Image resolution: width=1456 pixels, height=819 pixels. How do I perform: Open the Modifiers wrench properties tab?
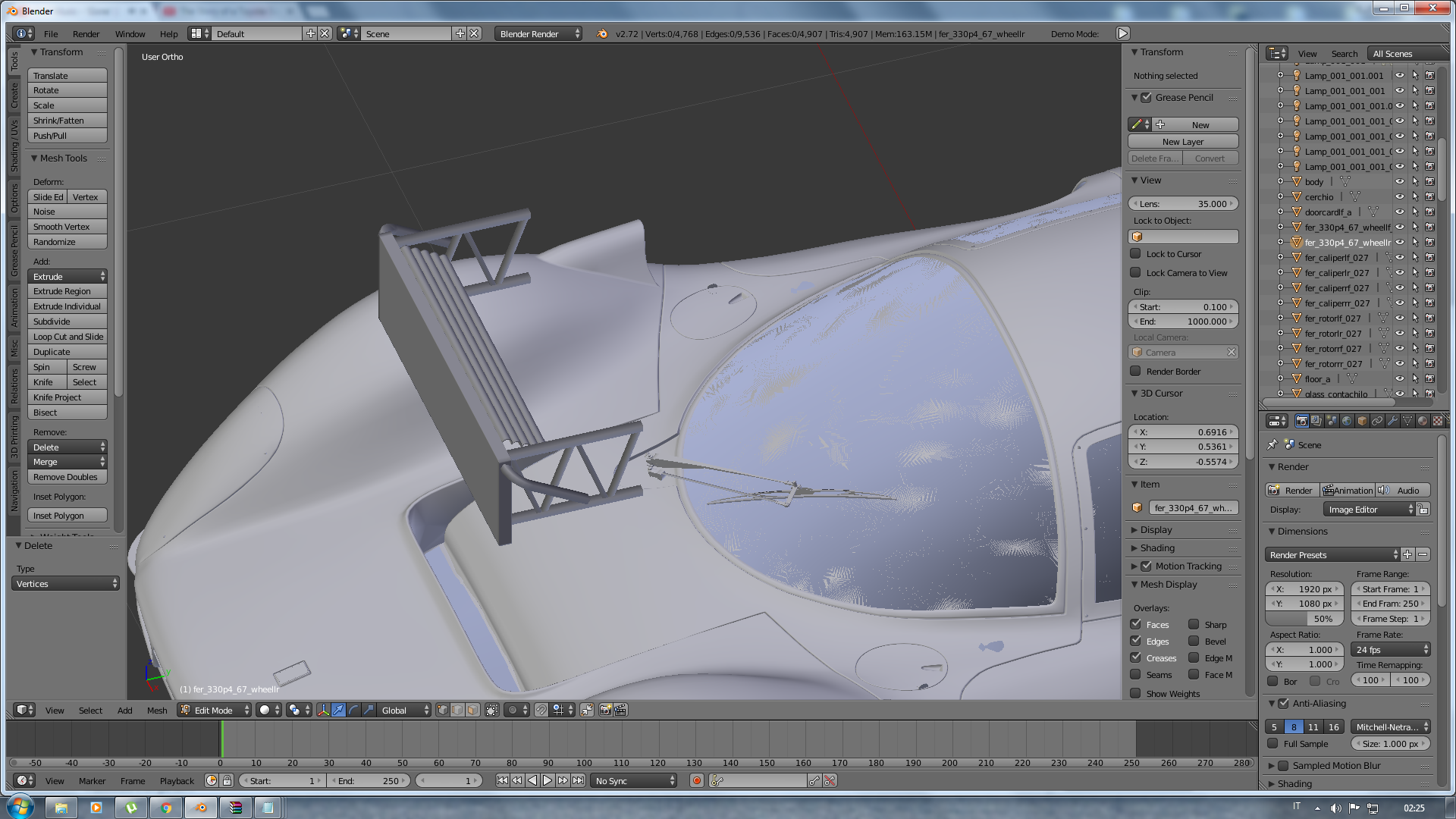tap(1392, 421)
